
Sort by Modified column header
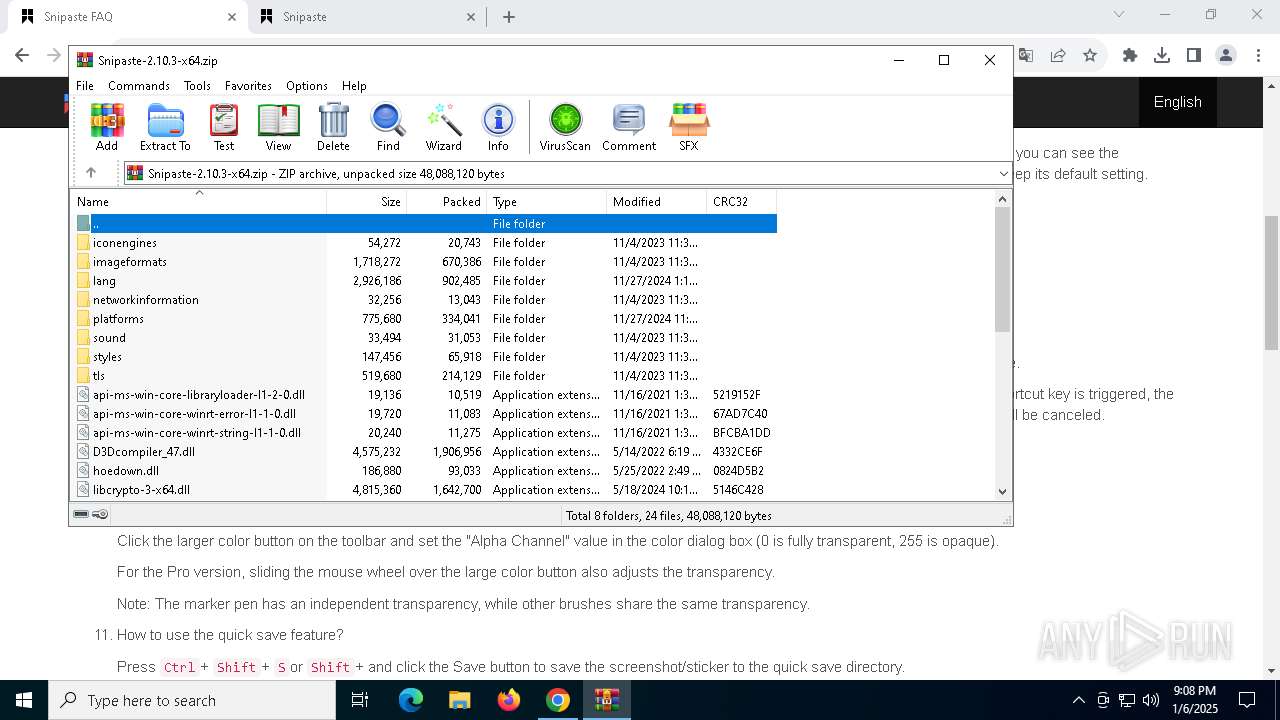pyautogui.click(x=657, y=201)
